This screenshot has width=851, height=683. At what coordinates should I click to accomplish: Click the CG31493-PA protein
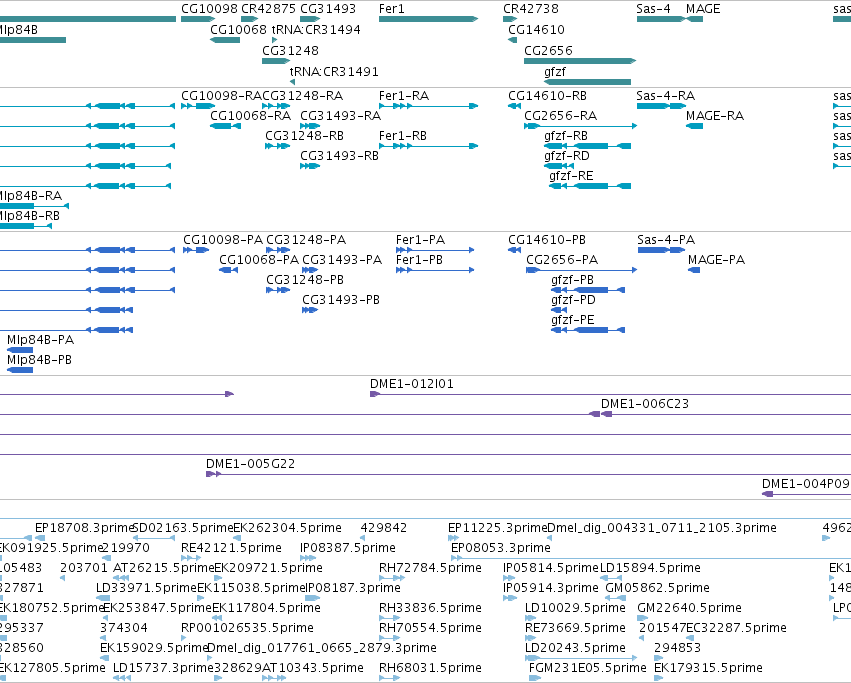pyautogui.click(x=310, y=270)
